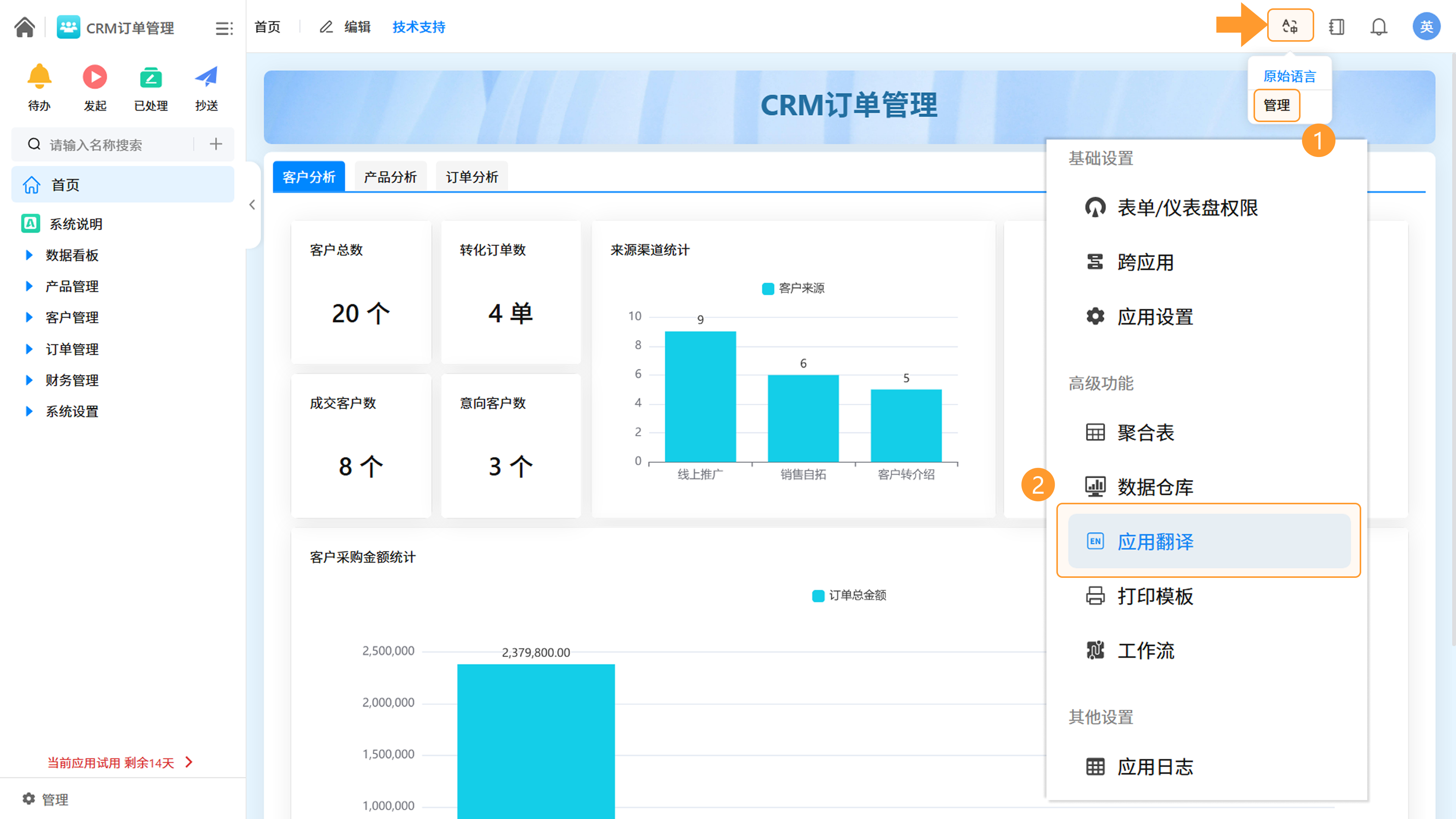1456x819 pixels.
Task: Click the language translate icon in header
Action: coord(1290,26)
